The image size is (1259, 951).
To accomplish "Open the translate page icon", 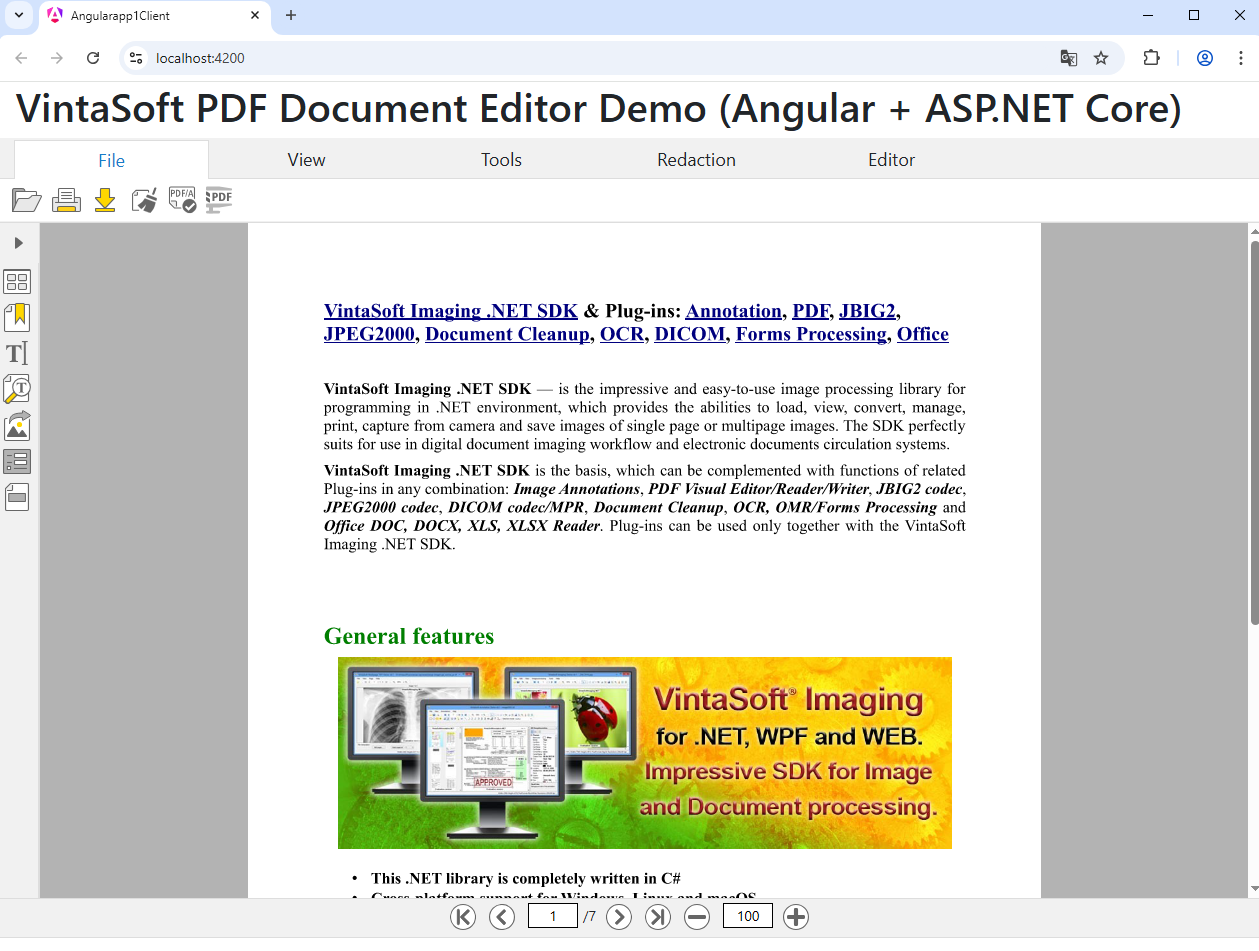I will tap(1069, 58).
